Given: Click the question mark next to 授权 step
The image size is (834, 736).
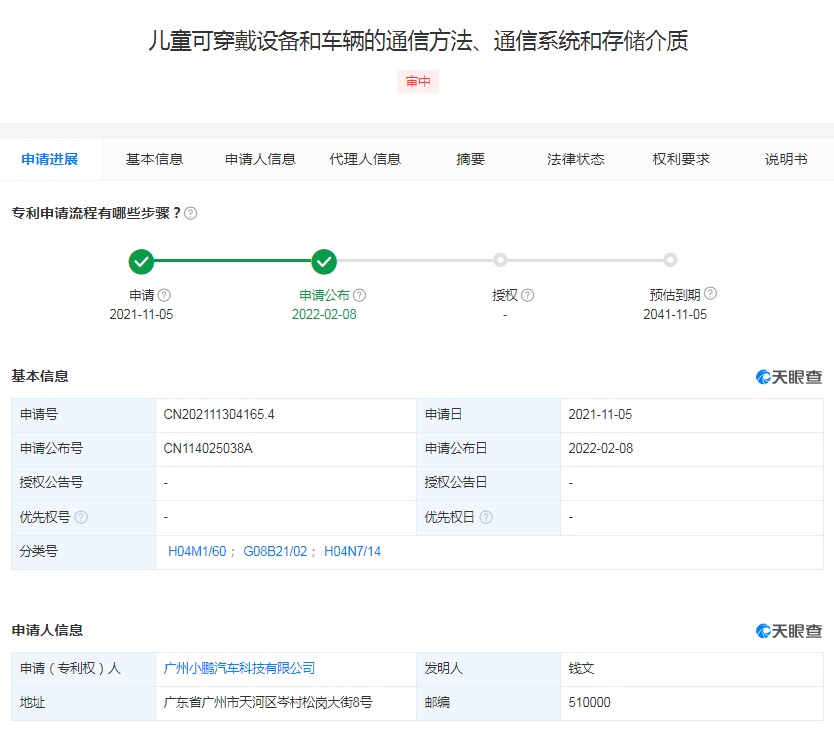Looking at the screenshot, I should pyautogui.click(x=528, y=295).
